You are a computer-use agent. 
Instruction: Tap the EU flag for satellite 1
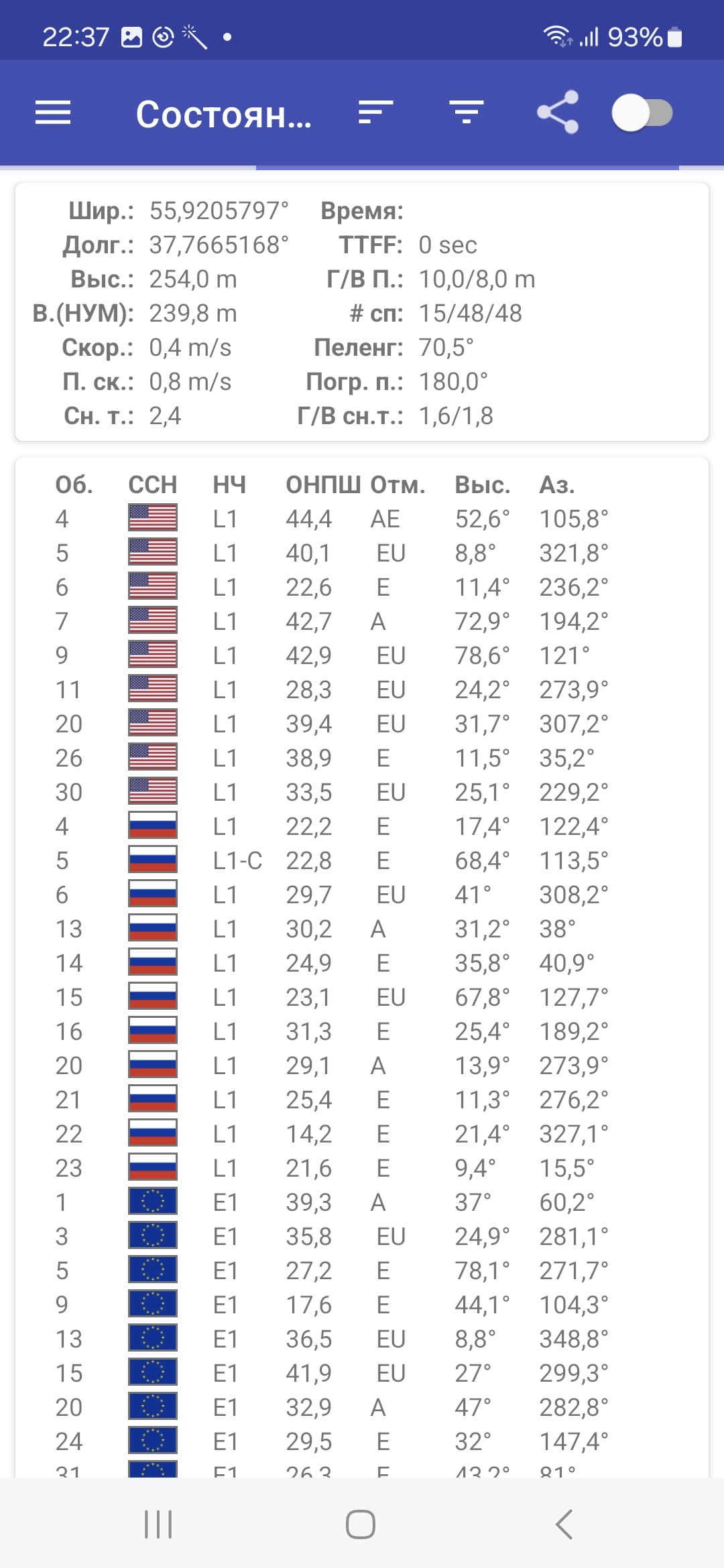(x=153, y=1201)
